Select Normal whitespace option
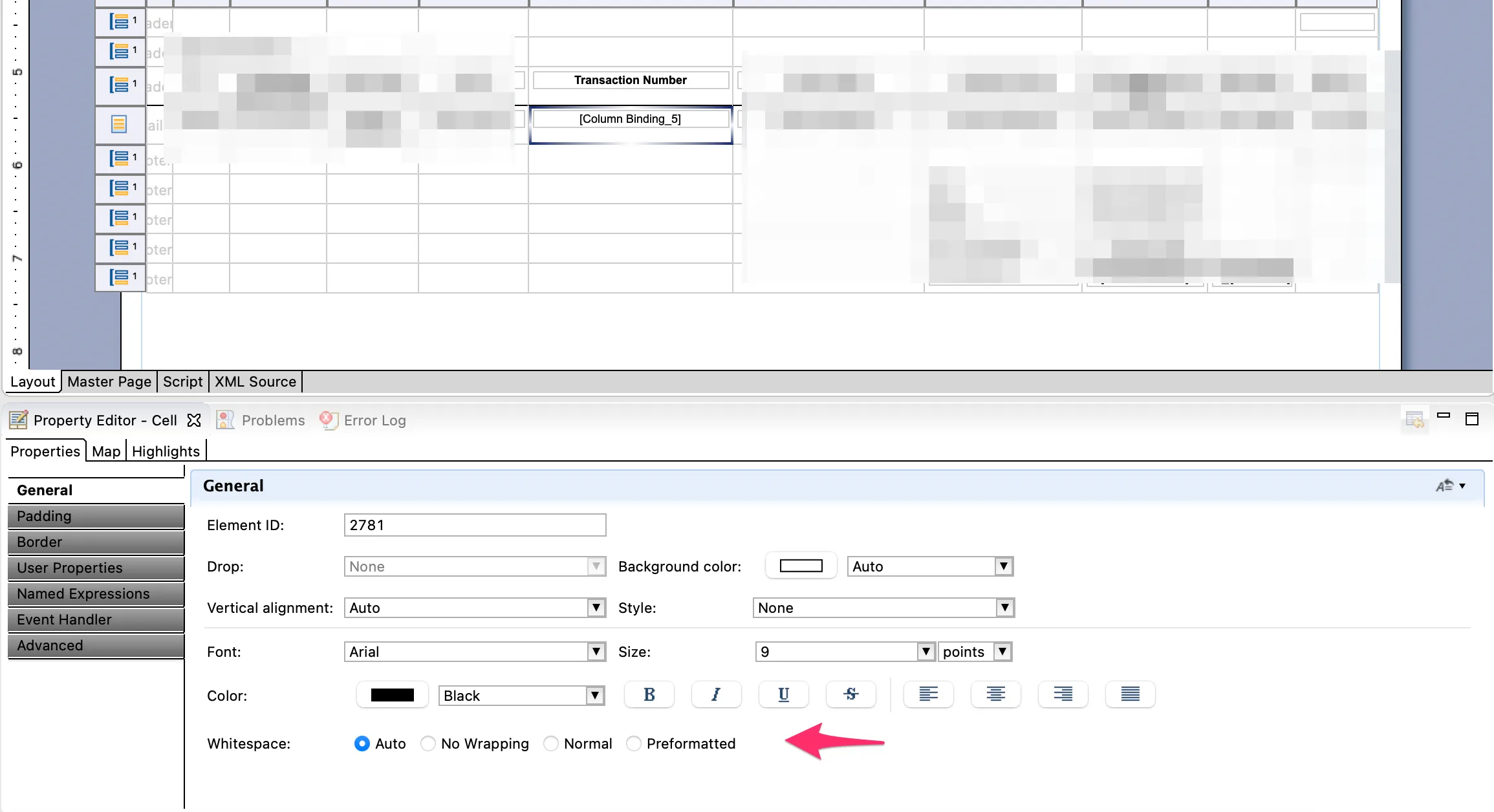Image resolution: width=1494 pixels, height=812 pixels. 550,743
